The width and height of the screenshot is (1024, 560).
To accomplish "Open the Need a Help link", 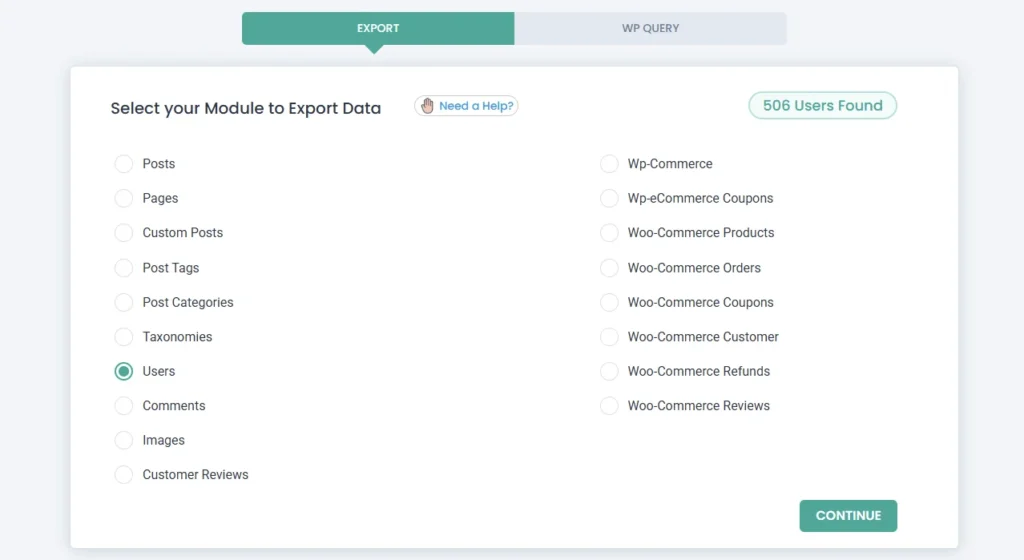I will [x=475, y=106].
